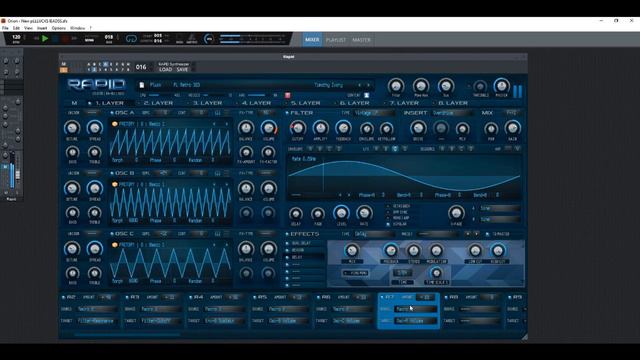Select previous OSC A waveform with left arrow
The width and height of the screenshot is (640, 360).
coord(214,124)
